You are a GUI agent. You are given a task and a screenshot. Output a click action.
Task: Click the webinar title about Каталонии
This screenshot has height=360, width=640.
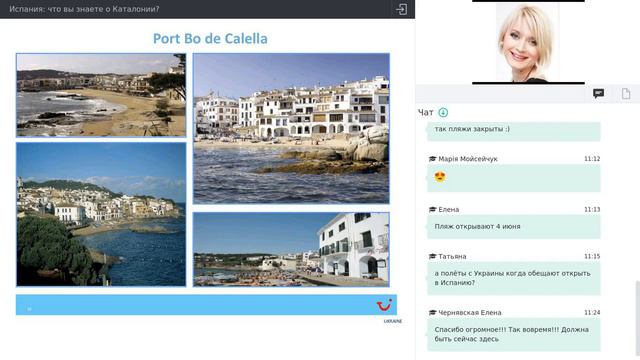(x=84, y=9)
